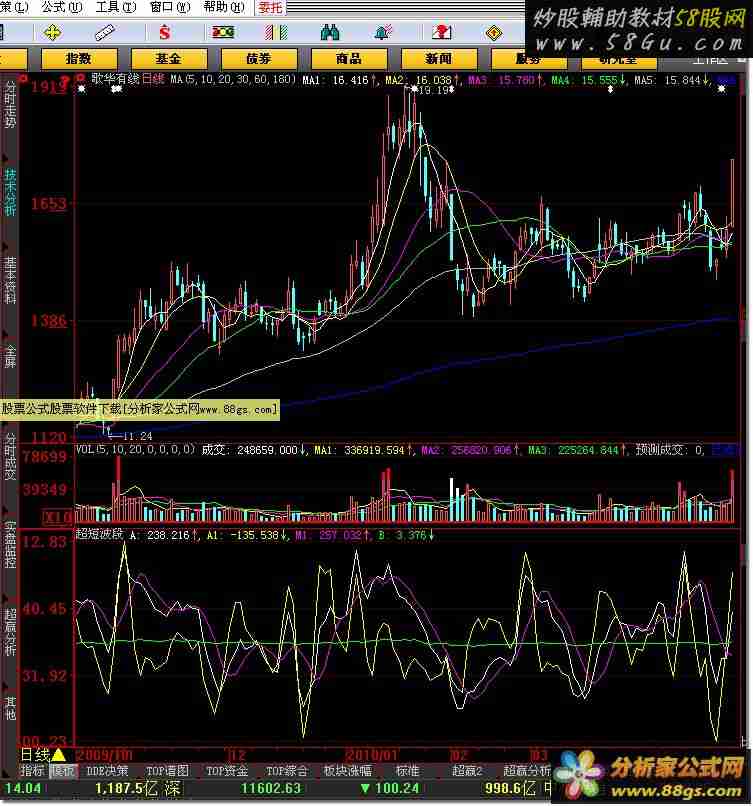Switch to 超赢分析 bottom tab
753x806 pixels.
click(526, 770)
